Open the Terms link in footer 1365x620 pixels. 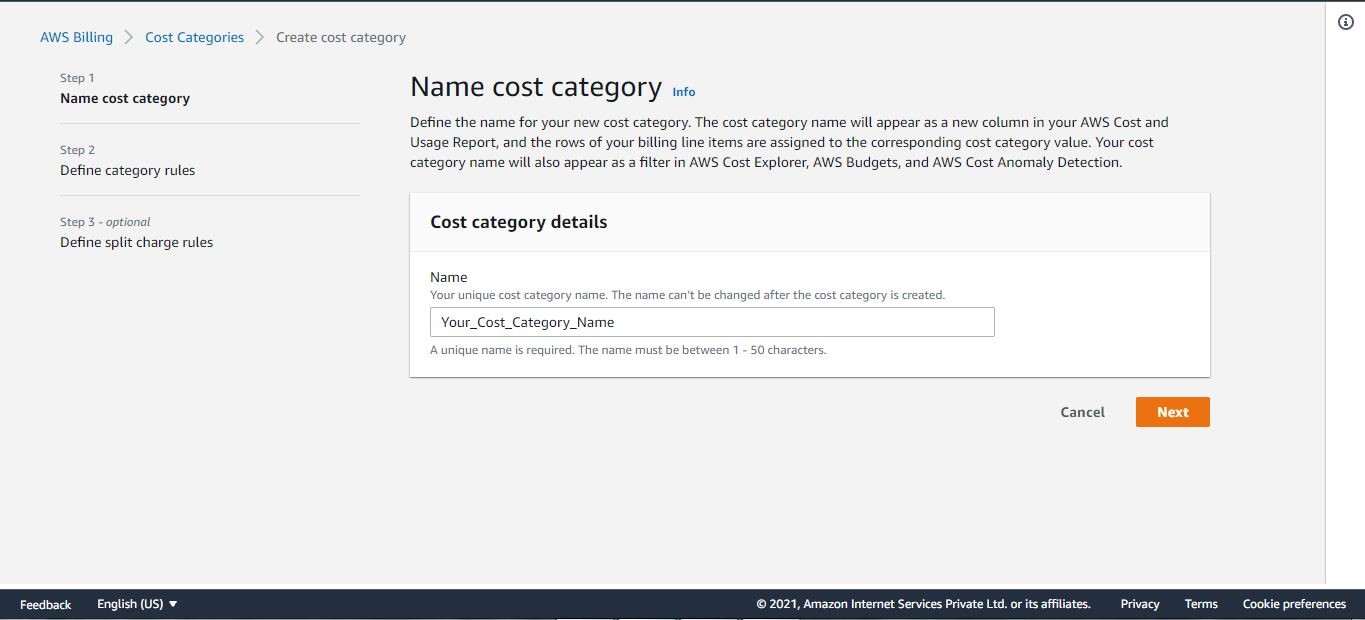pos(1200,604)
